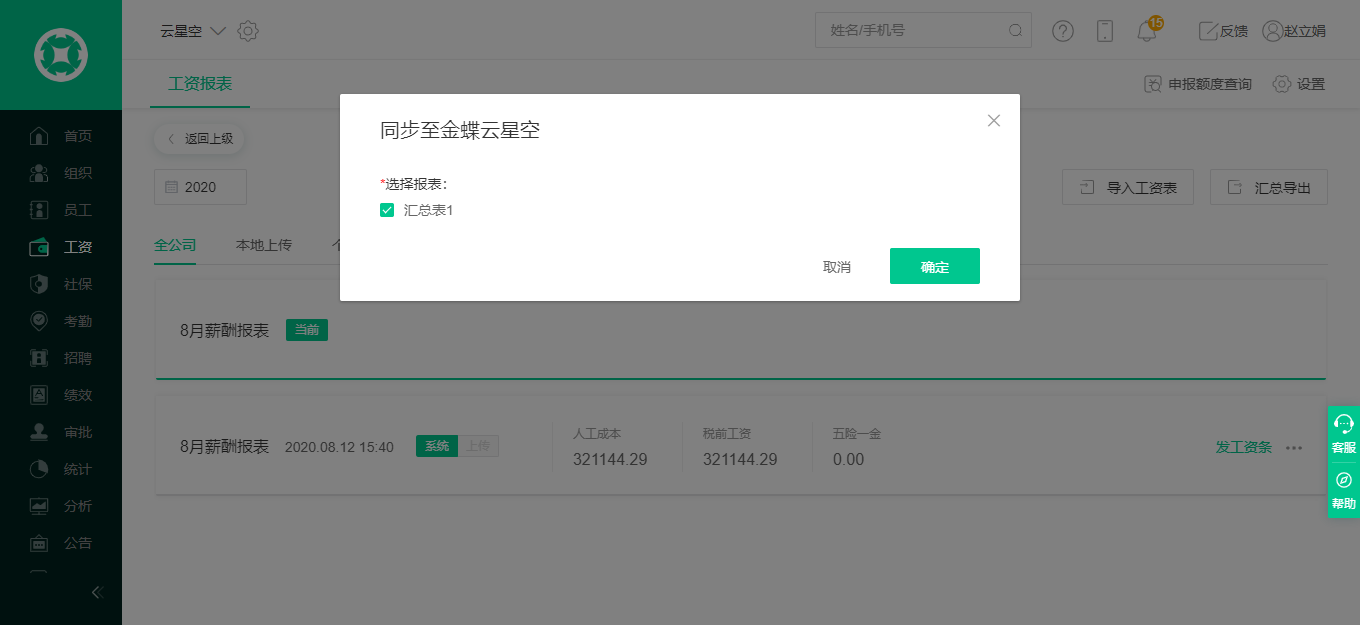Open the 赵立娟 user account menu
Image resolution: width=1360 pixels, height=625 pixels.
pyautogui.click(x=1294, y=31)
